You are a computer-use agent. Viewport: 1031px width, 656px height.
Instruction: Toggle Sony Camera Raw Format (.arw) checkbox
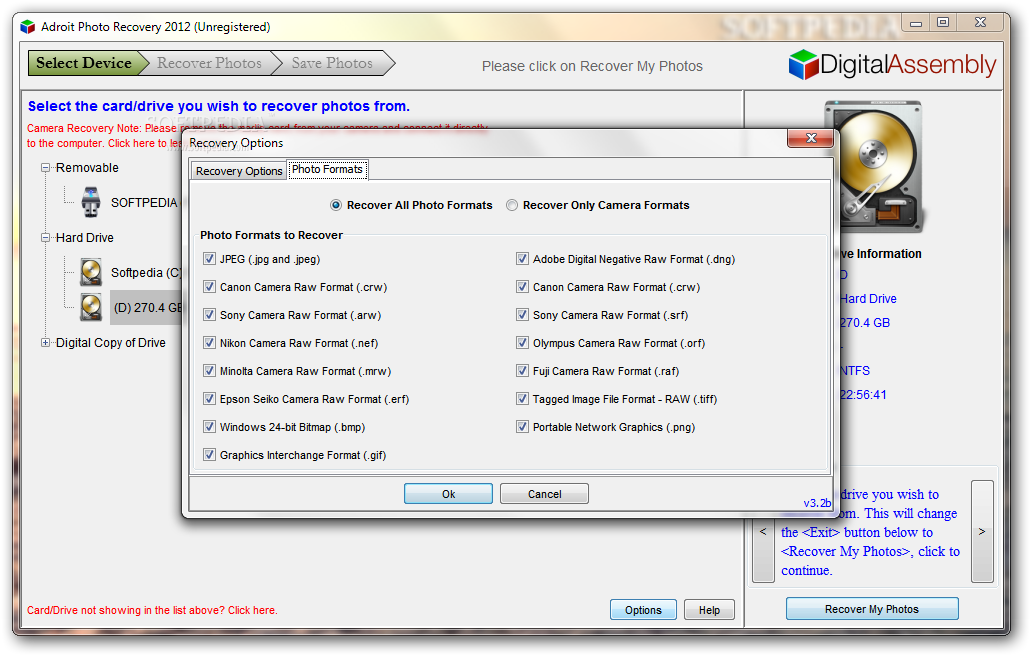click(x=209, y=315)
